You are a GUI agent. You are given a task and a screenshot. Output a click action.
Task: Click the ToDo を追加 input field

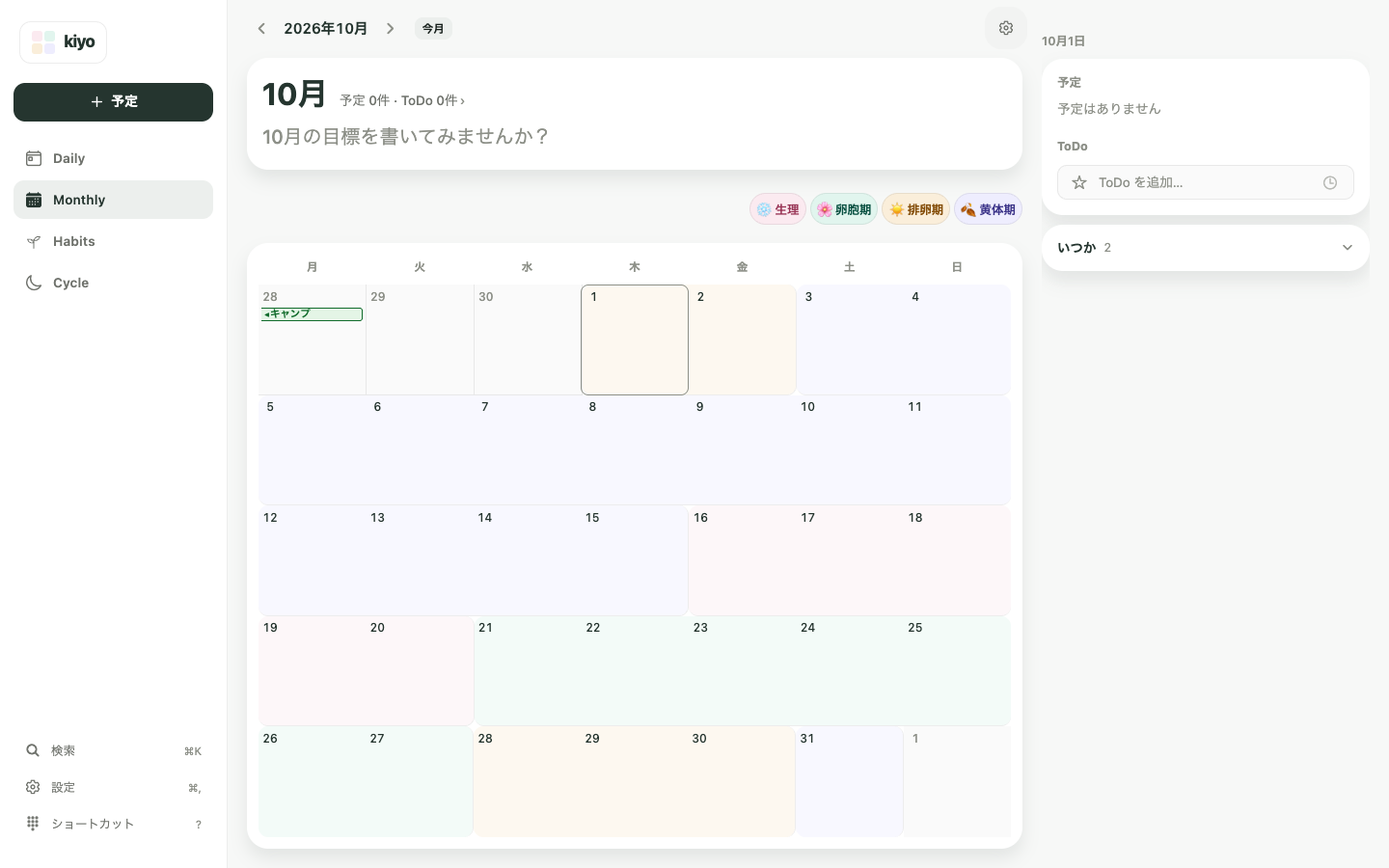(x=1206, y=182)
